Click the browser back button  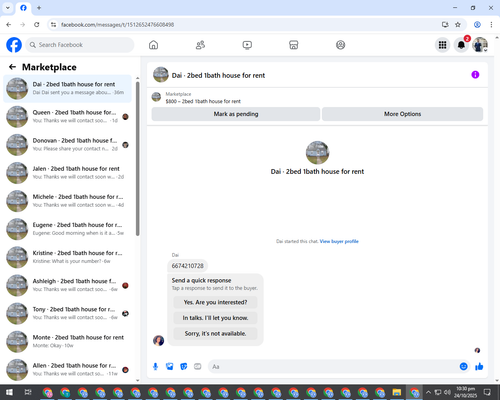[9, 25]
